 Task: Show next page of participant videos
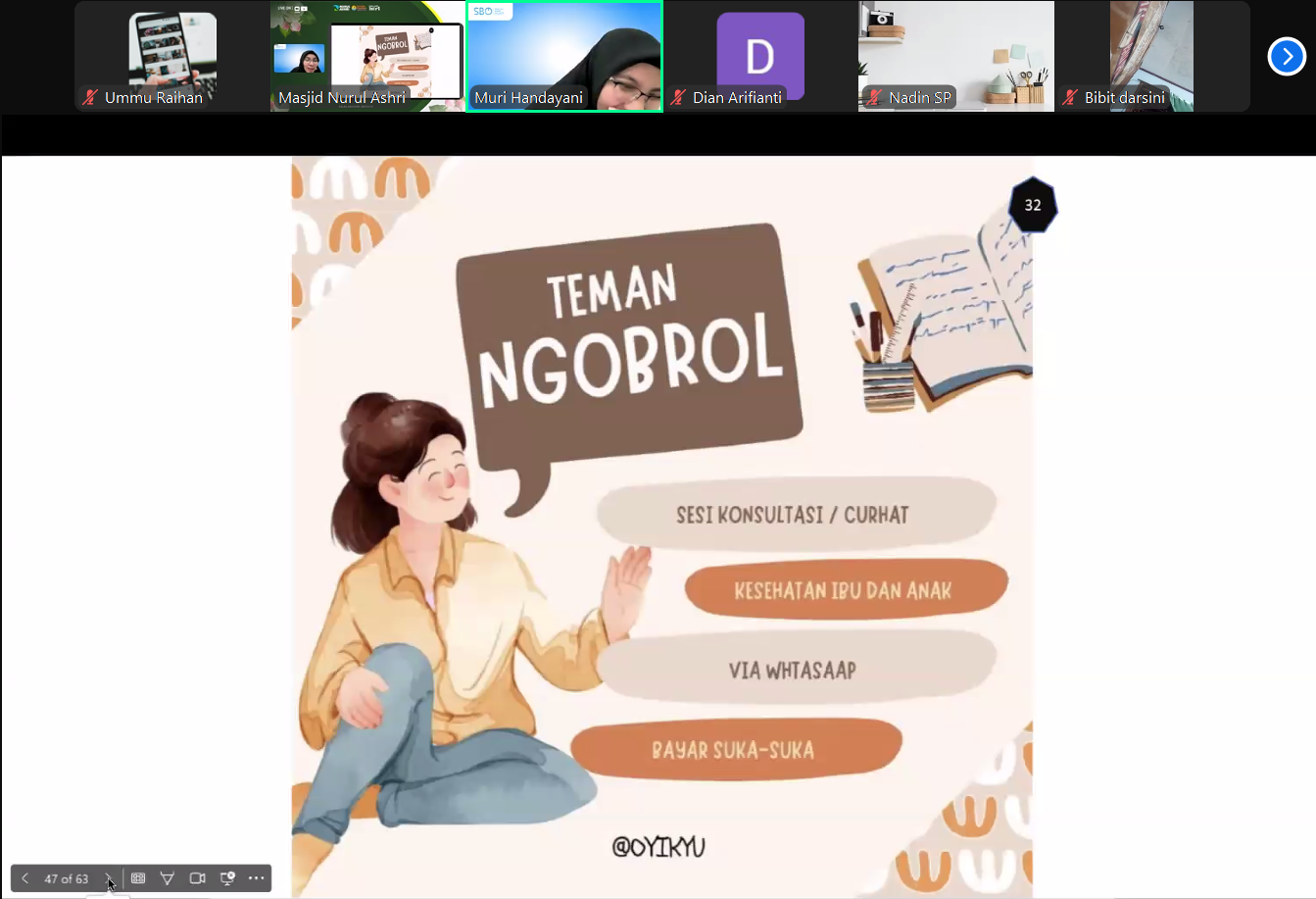pos(1286,57)
